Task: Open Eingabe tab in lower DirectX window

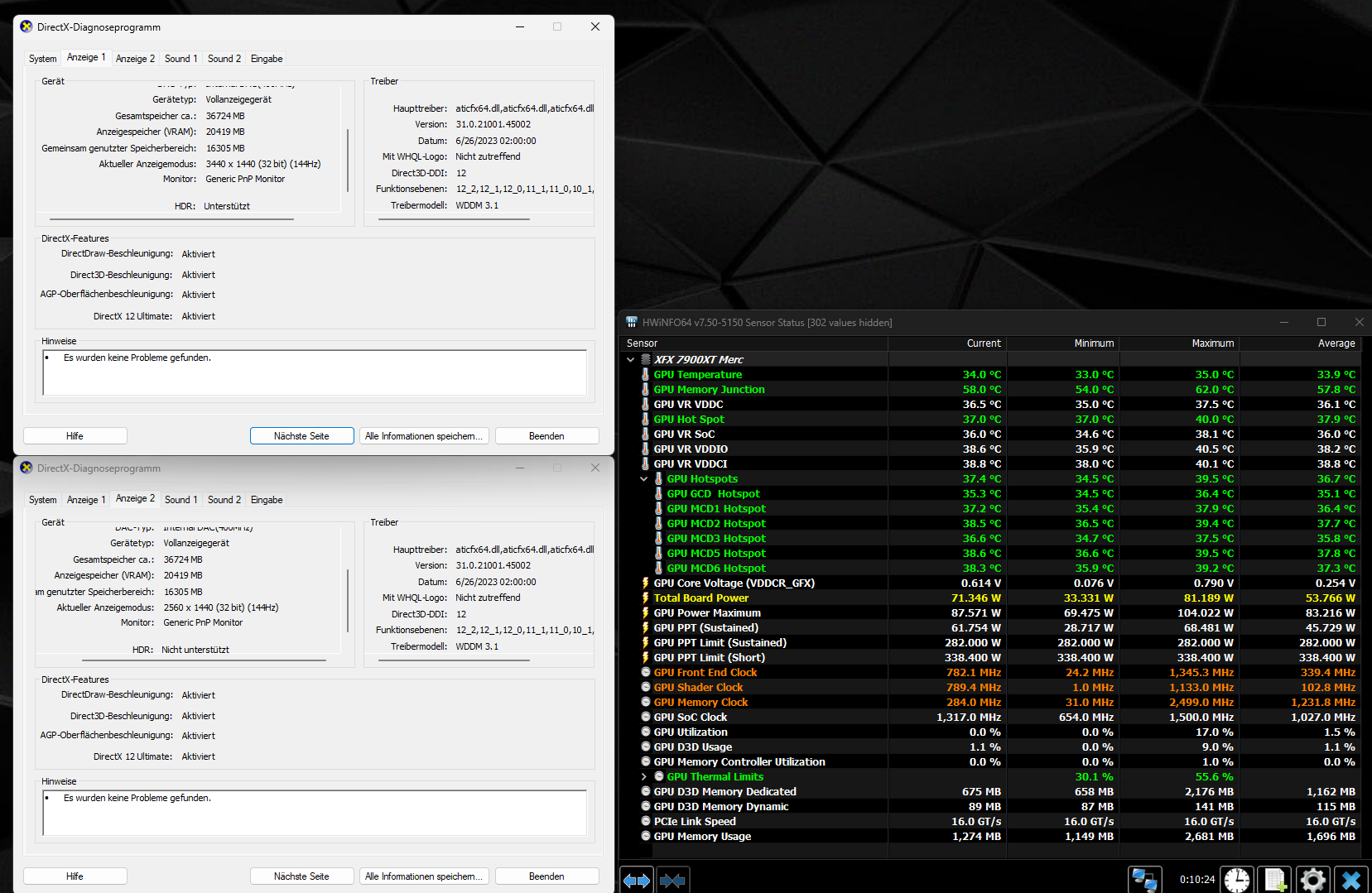Action: [x=267, y=500]
